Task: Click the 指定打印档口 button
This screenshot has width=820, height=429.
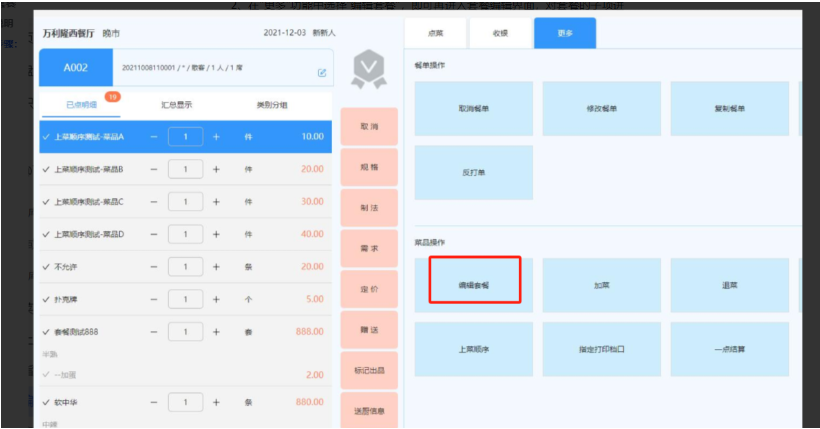Action: point(601,350)
